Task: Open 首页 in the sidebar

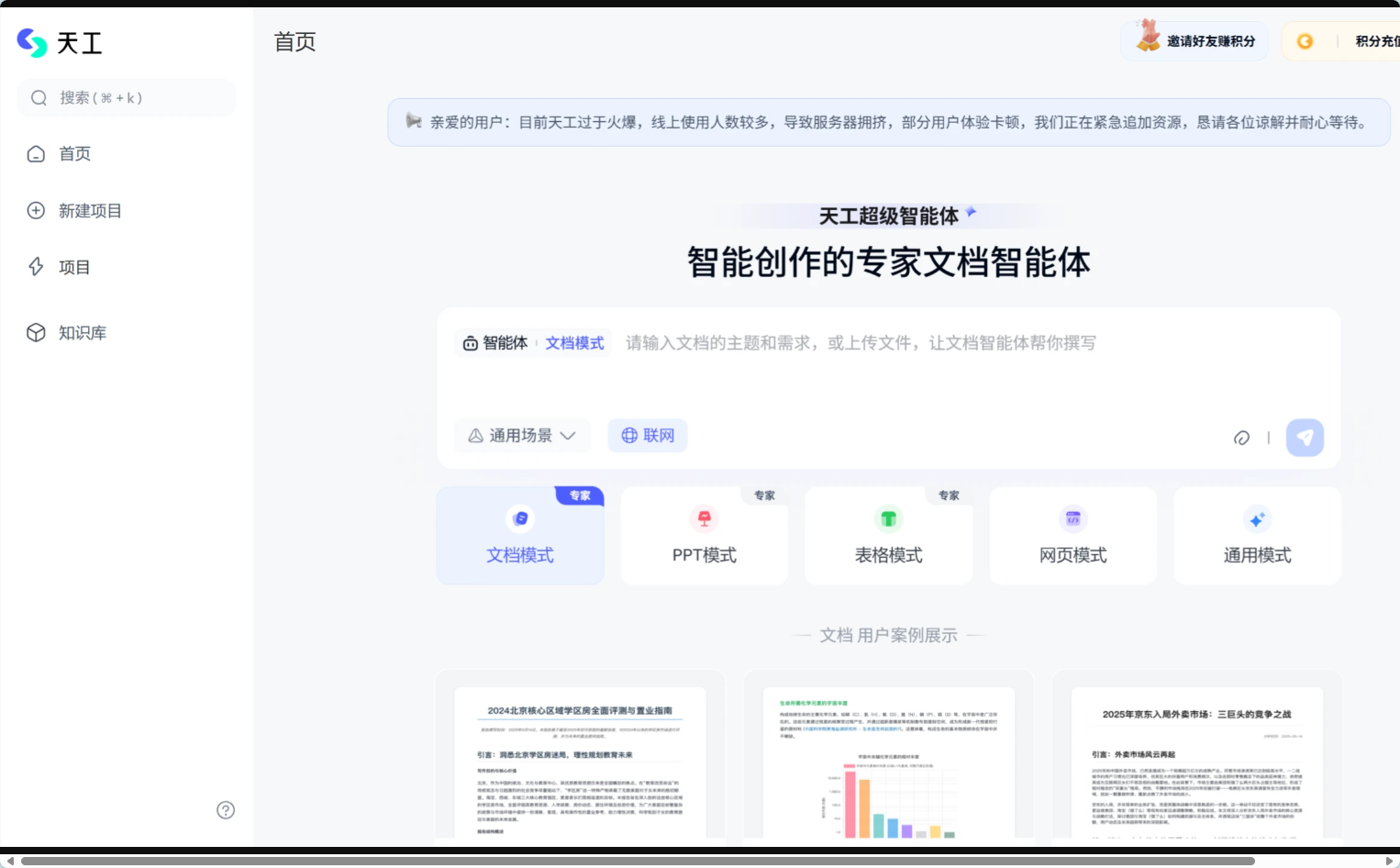Action: (74, 153)
